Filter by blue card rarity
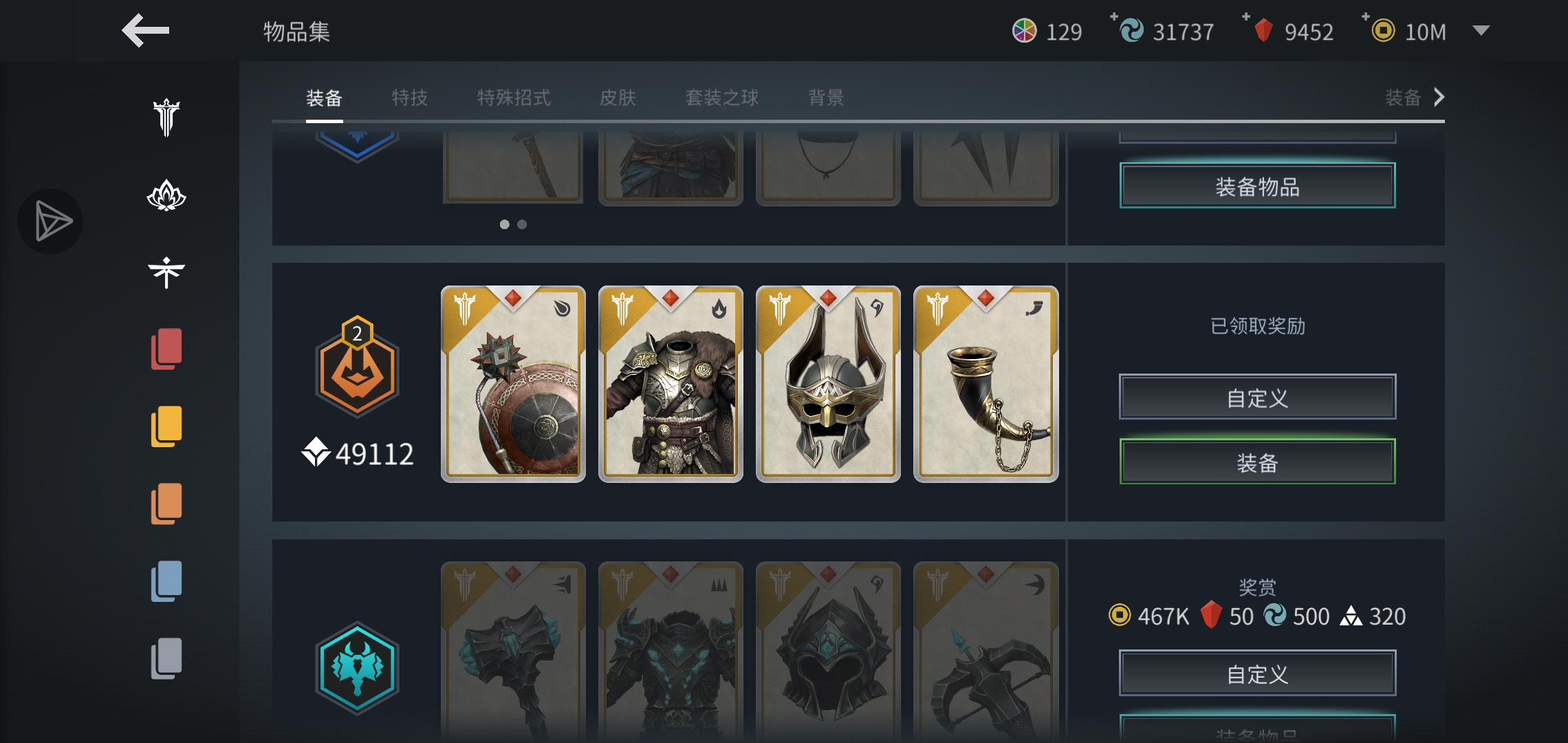 (x=166, y=581)
